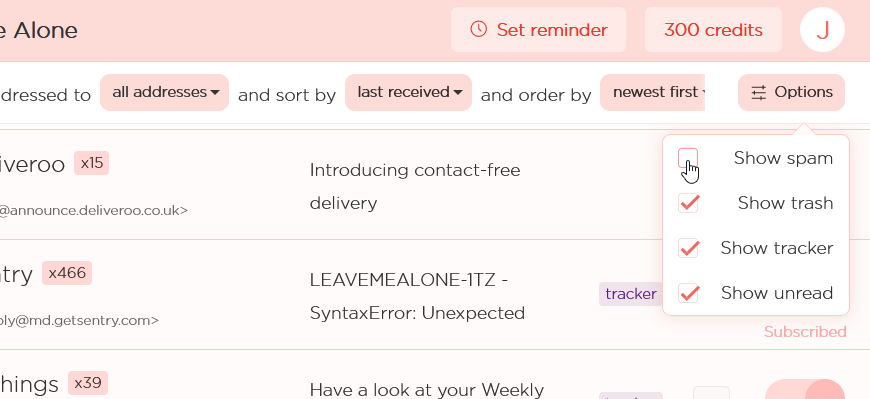Expand the all addresses dropdown

[x=165, y=92]
